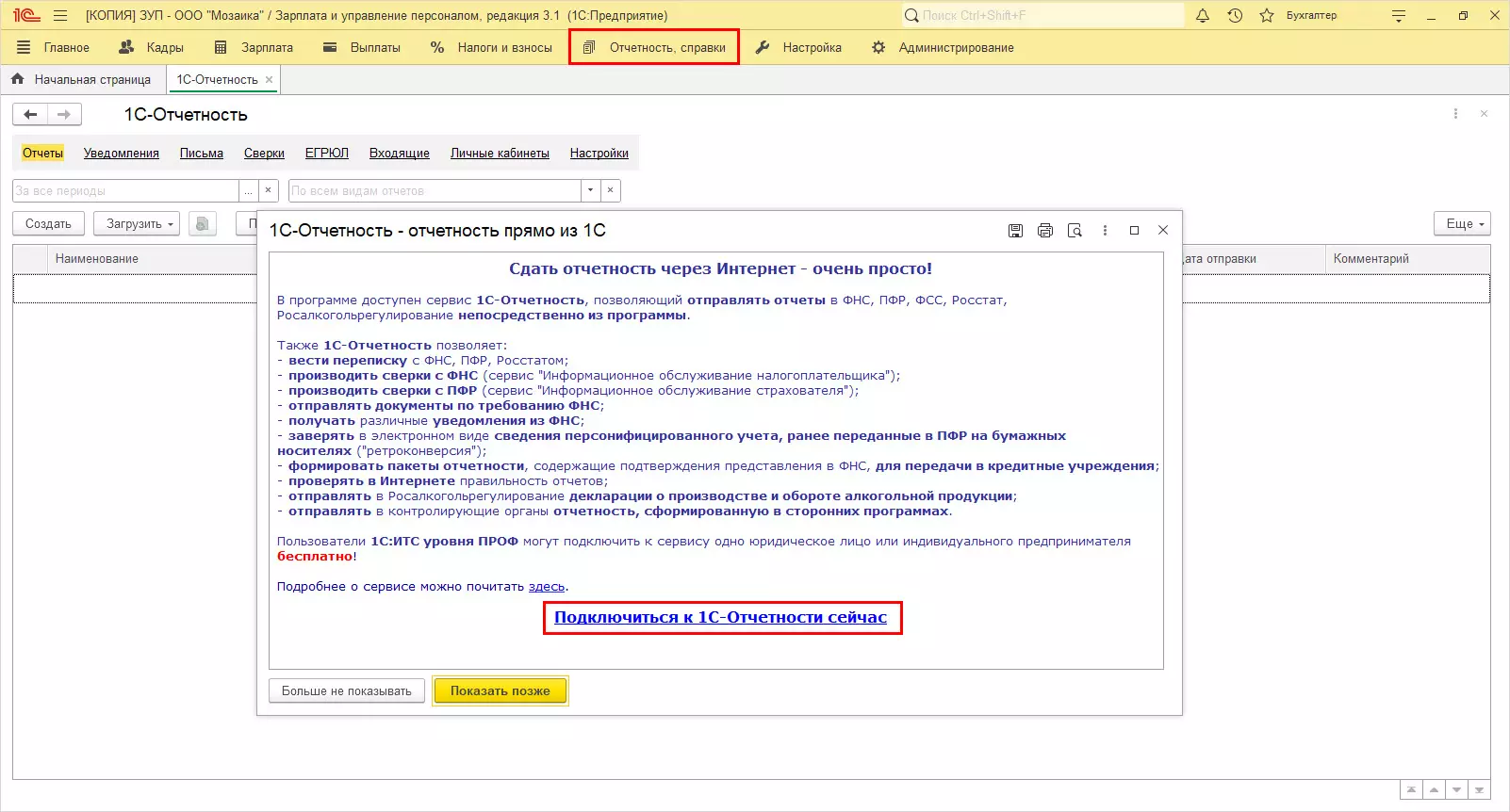Move up one row with the bottom-right arrow

[x=1434, y=789]
